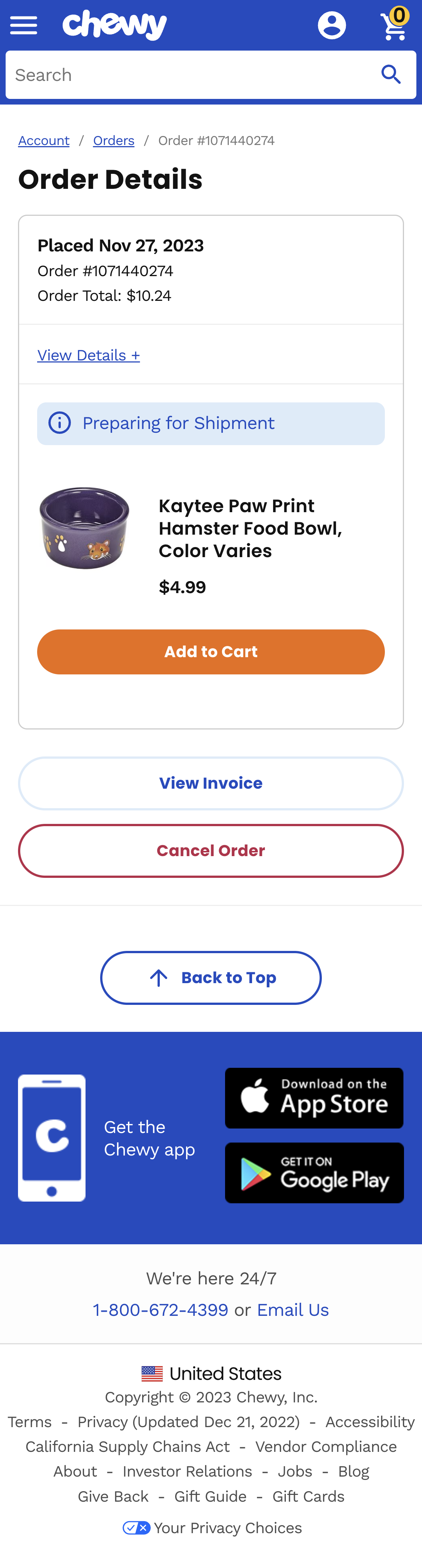
Task: Tap the Download on the App Store badge
Action: [314, 1097]
